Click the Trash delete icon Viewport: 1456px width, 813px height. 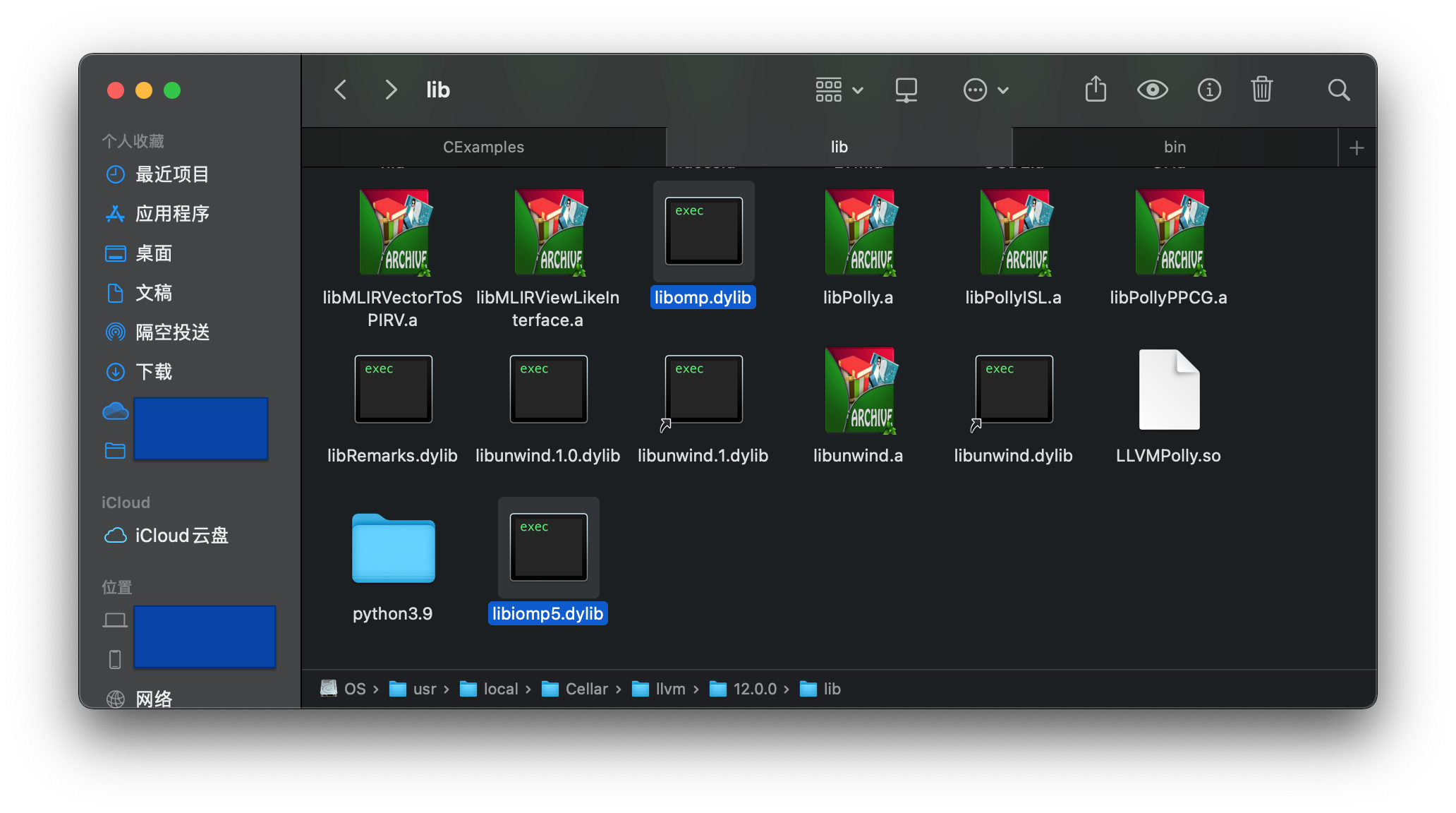click(1261, 90)
